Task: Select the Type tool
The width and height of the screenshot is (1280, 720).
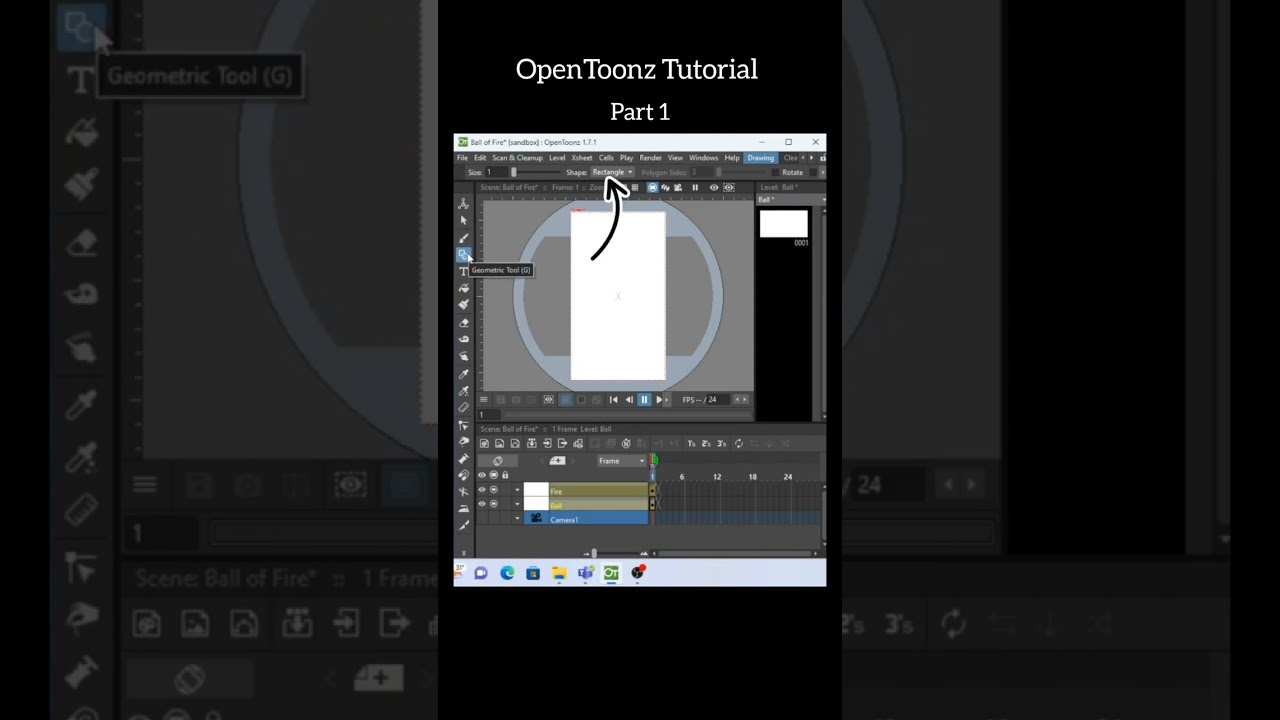Action: click(x=464, y=271)
